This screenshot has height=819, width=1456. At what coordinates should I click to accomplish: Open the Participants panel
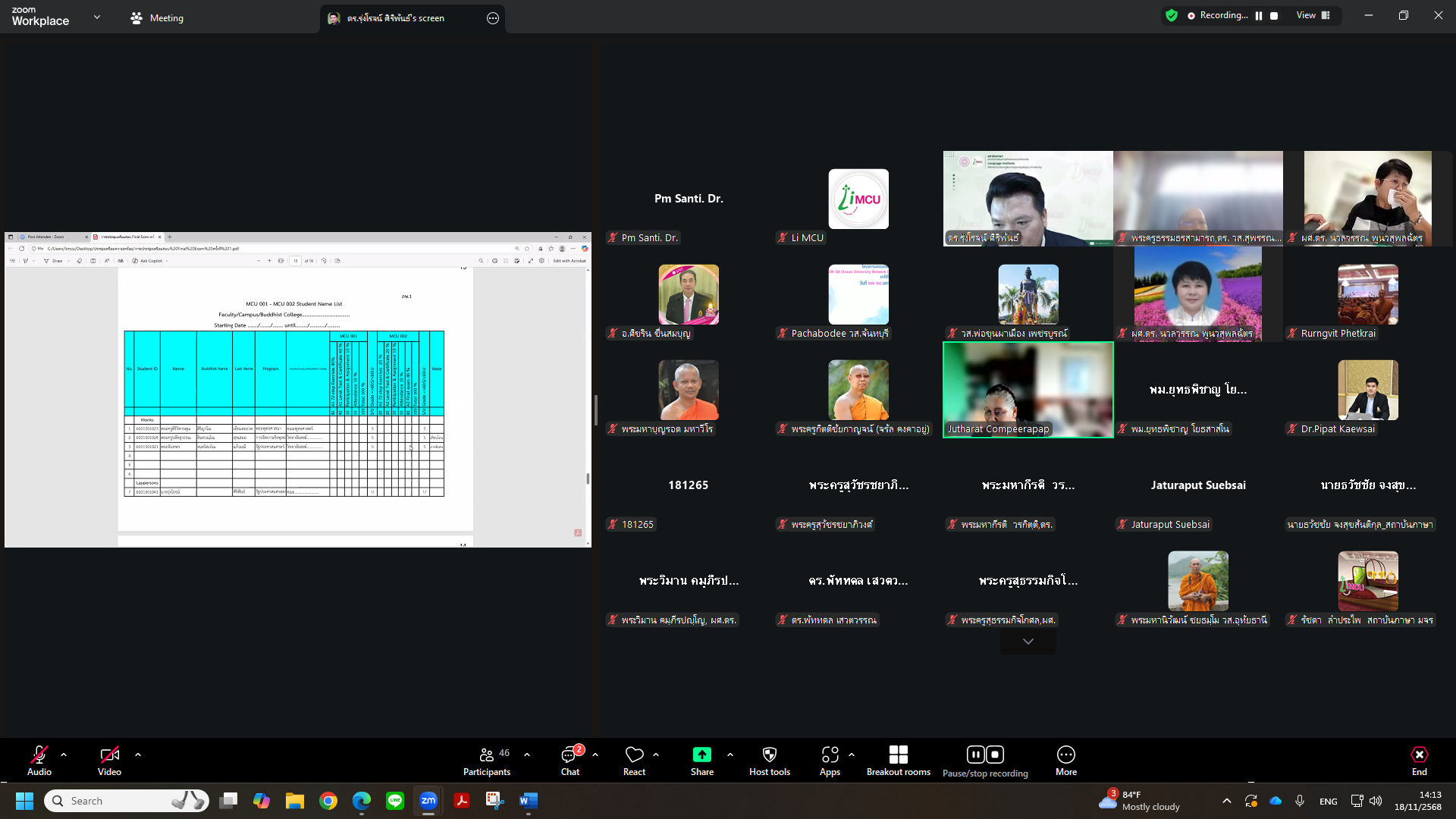coord(487,761)
